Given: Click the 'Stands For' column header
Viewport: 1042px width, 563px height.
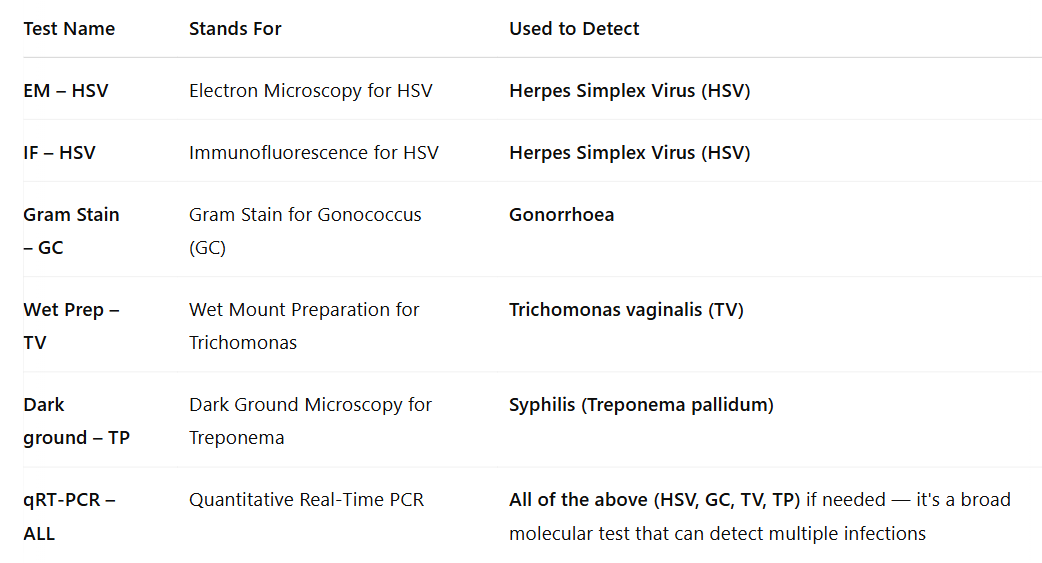Looking at the screenshot, I should coord(235,29).
